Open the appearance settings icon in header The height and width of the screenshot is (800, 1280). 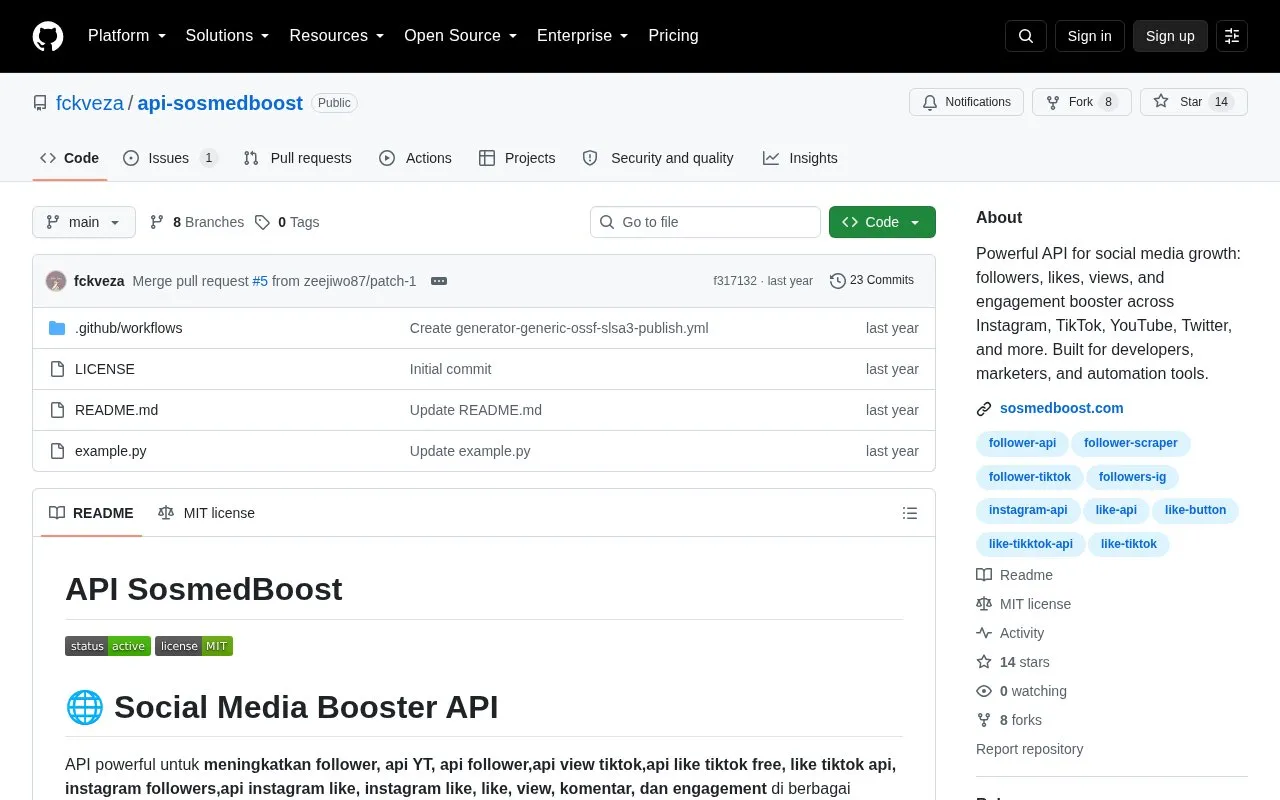tap(1232, 36)
